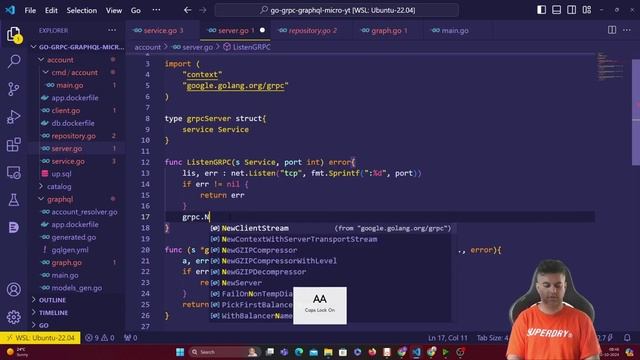The height and width of the screenshot is (360, 640).
Task: Split the editor right
Action: [x=612, y=30]
